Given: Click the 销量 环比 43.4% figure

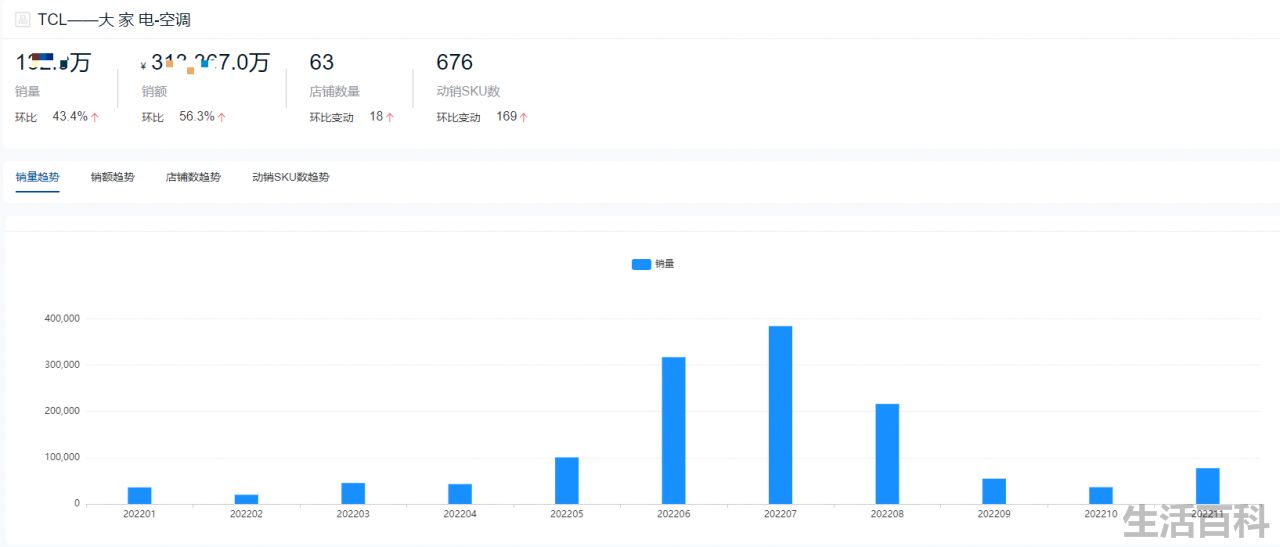Looking at the screenshot, I should coord(70,116).
